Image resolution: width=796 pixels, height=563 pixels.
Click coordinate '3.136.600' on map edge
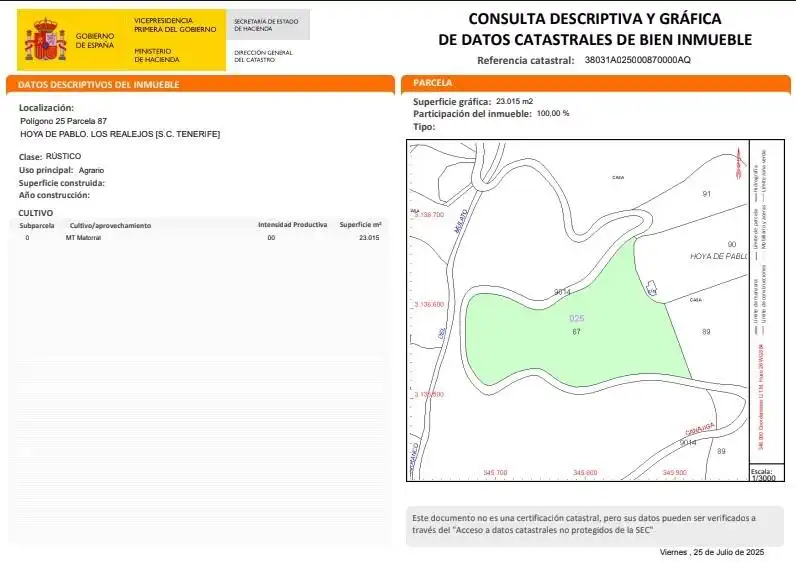(429, 305)
